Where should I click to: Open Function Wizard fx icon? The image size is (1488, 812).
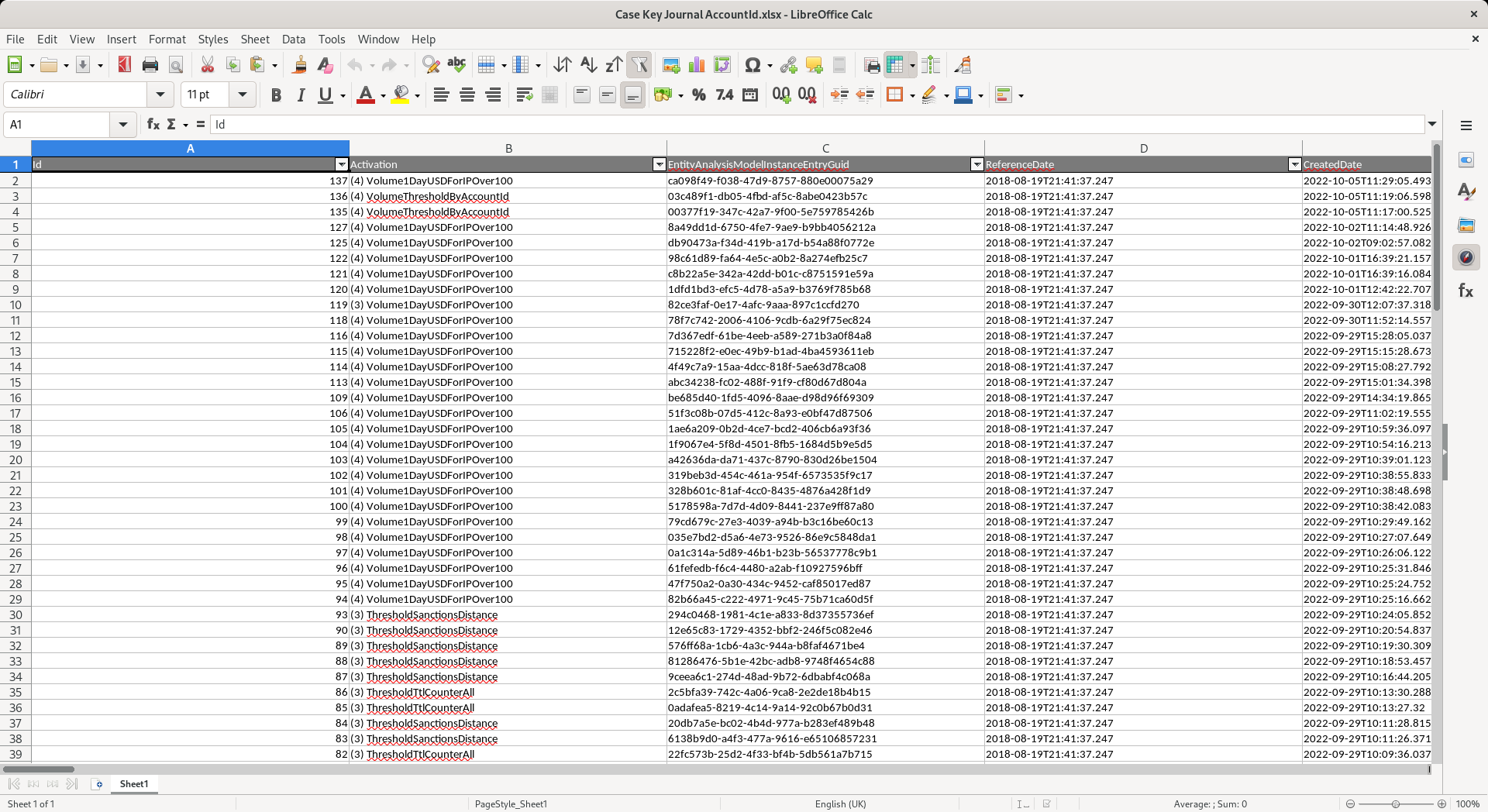(153, 124)
